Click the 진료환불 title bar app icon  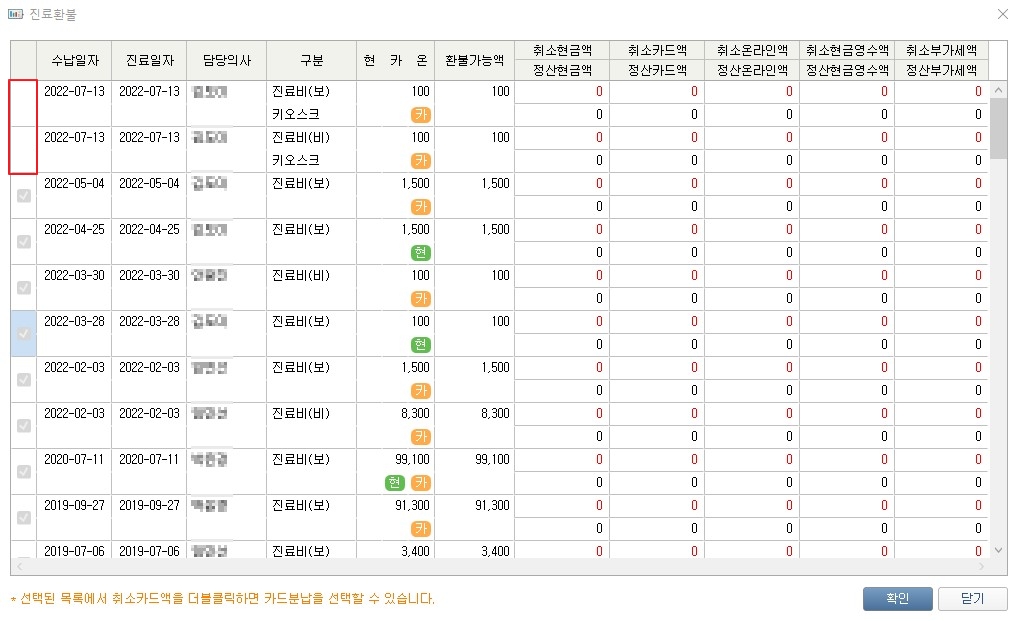[16, 15]
